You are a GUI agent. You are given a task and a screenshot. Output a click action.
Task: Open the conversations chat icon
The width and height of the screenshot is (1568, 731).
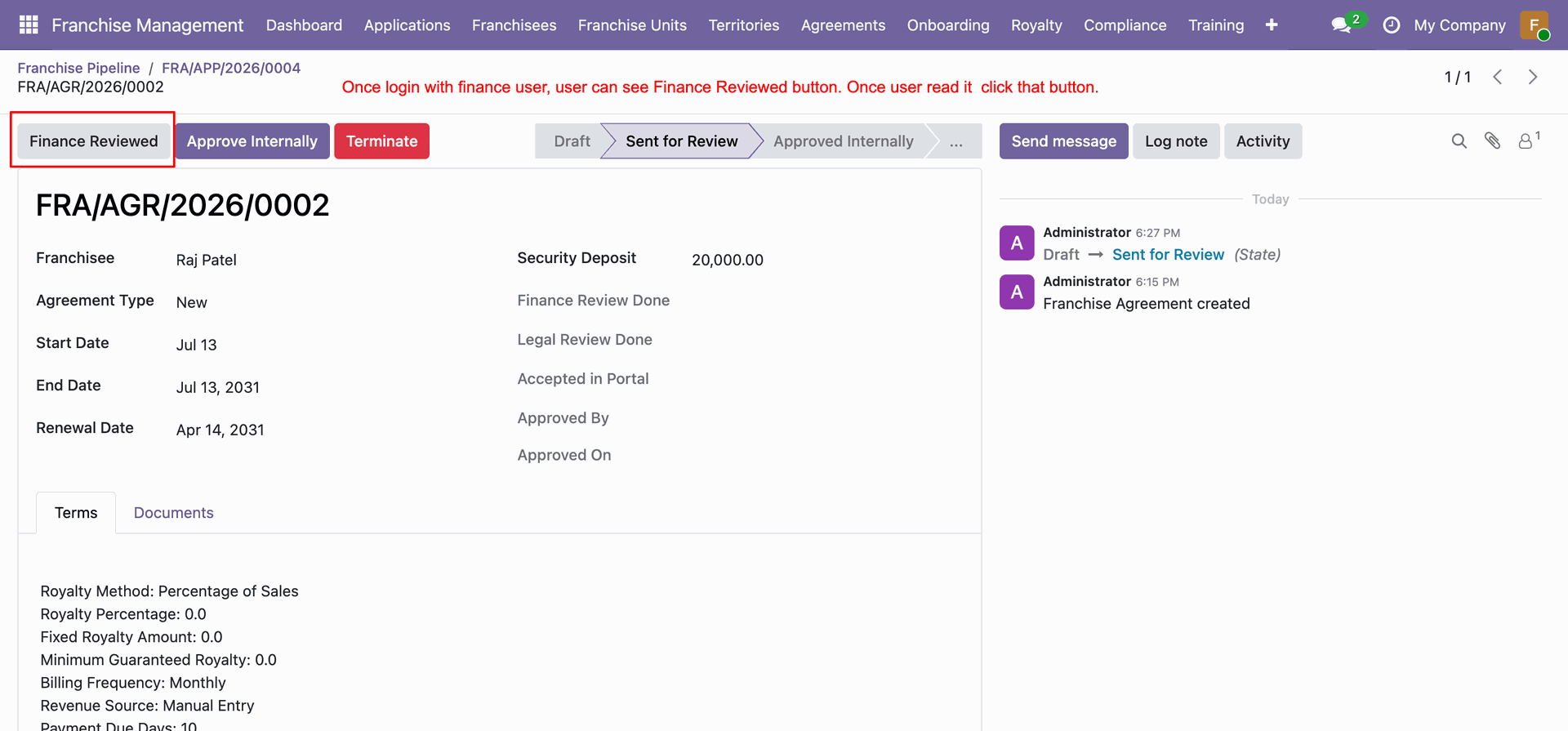click(x=1341, y=25)
